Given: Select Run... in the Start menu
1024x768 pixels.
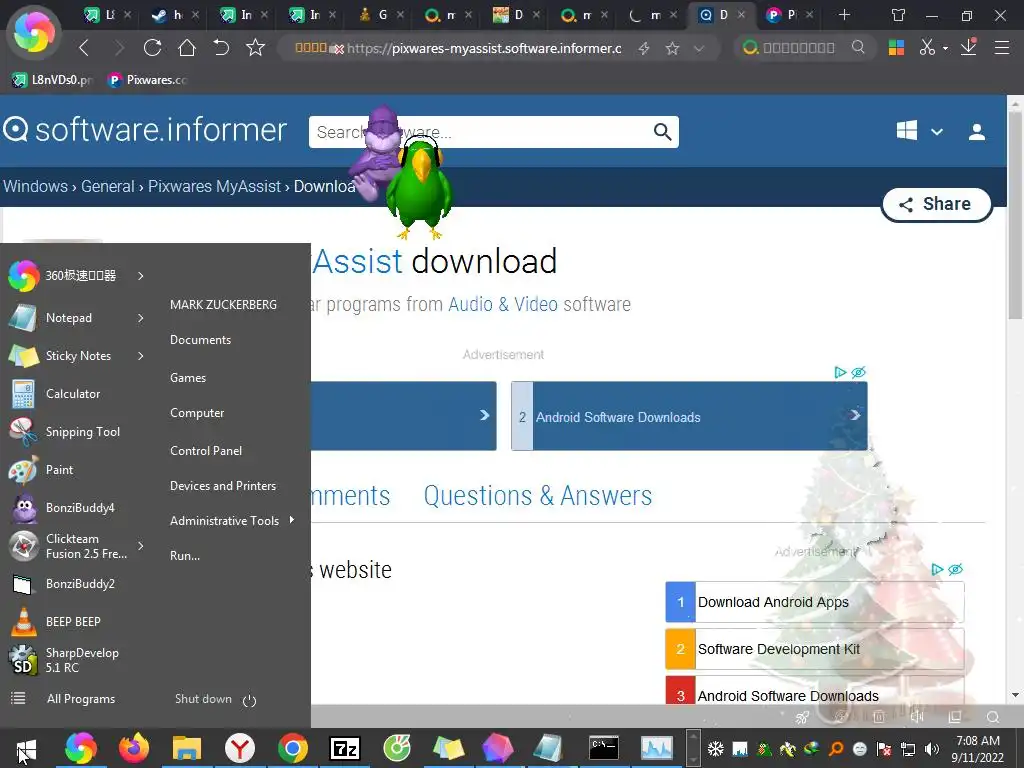Looking at the screenshot, I should [x=185, y=556].
